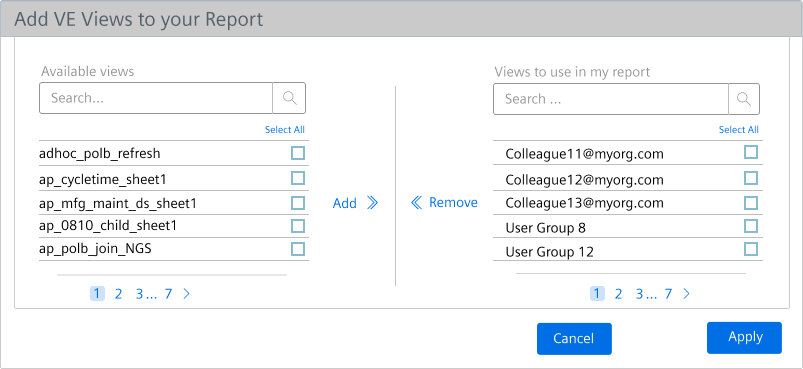
Task: Tick the ap_mfg_maint_ds_sheet1 checkbox
Action: 298,203
